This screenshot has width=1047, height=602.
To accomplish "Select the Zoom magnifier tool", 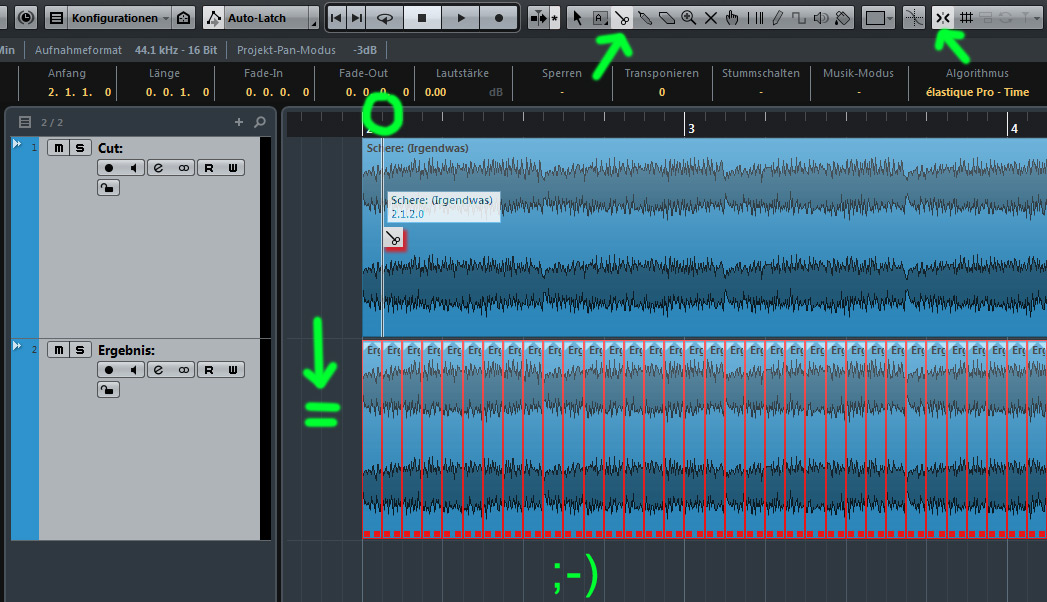I will [688, 18].
